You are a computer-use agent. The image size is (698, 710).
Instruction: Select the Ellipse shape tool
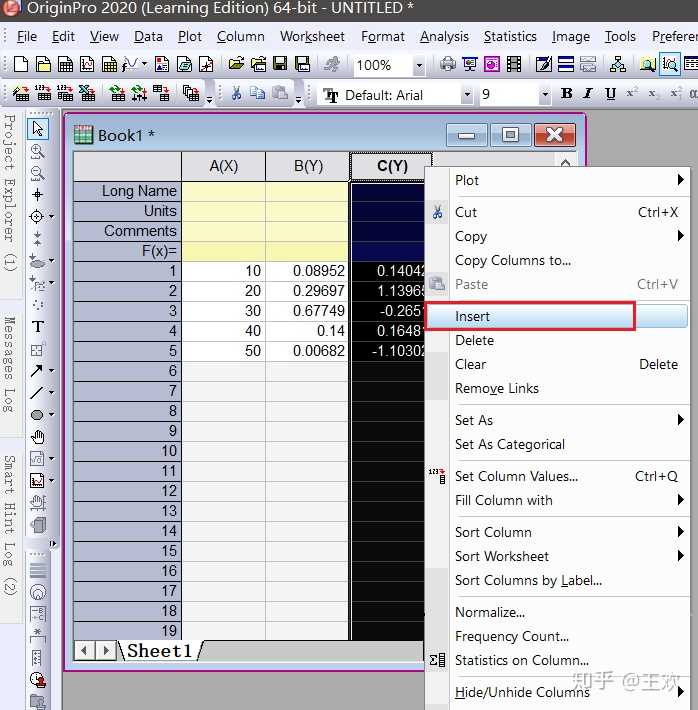click(x=37, y=414)
